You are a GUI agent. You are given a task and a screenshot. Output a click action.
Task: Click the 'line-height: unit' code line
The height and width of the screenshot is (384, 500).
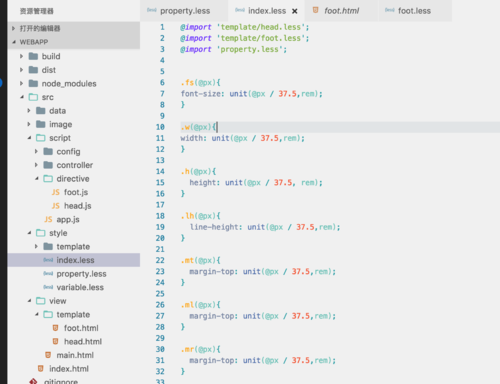pyautogui.click(x=265, y=227)
